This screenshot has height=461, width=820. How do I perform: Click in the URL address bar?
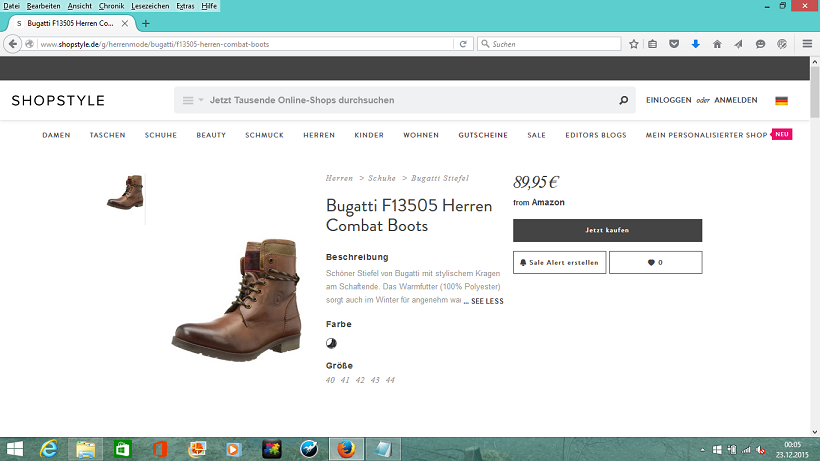pyautogui.click(x=246, y=44)
